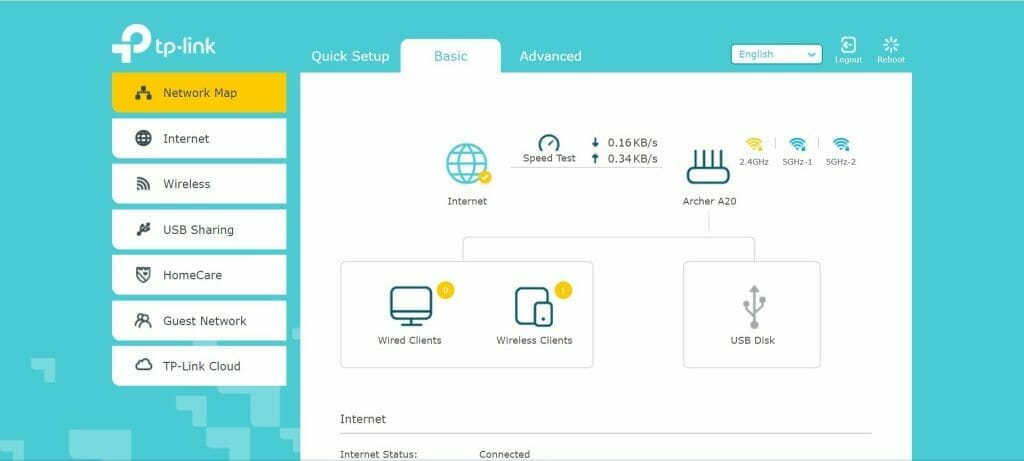This screenshot has height=461, width=1024.
Task: Click the Guest Network people icon
Action: tap(143, 321)
